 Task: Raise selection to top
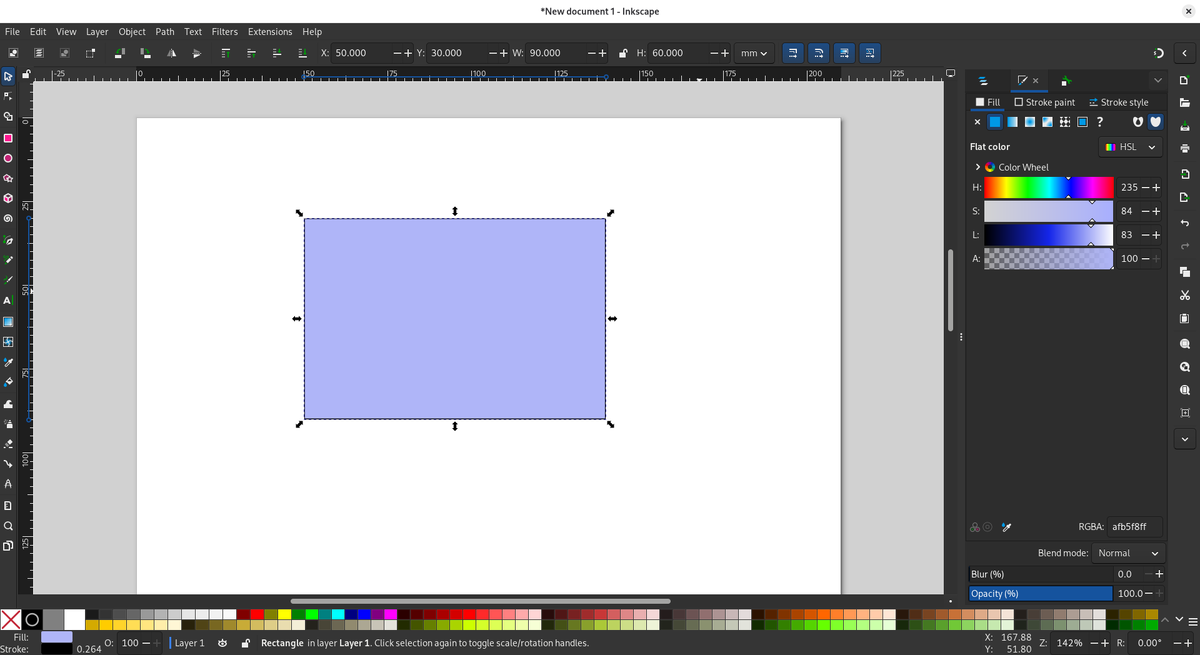point(225,53)
